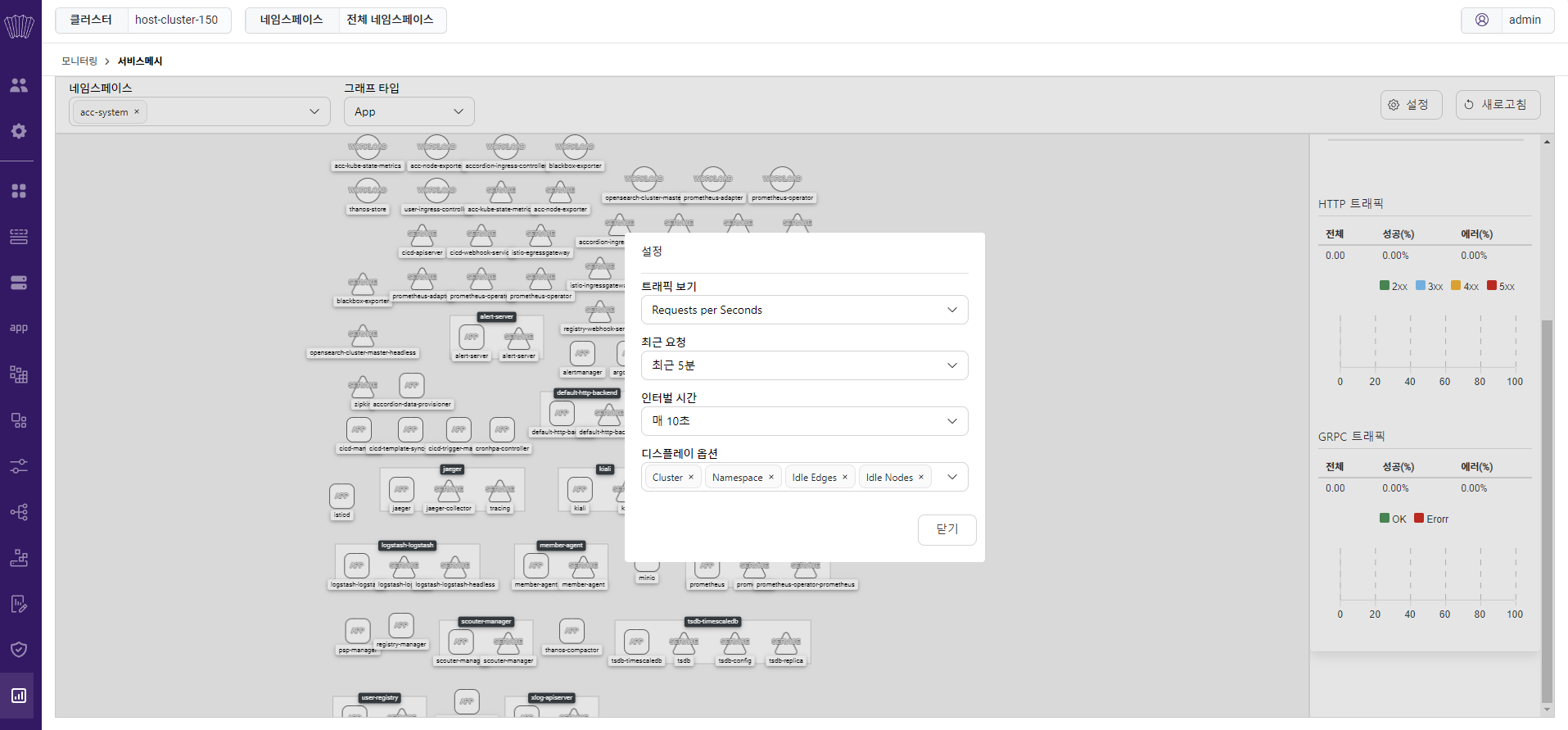The image size is (1568, 730).
Task: Click the accordion logo in the sidebar
Action: click(x=19, y=25)
